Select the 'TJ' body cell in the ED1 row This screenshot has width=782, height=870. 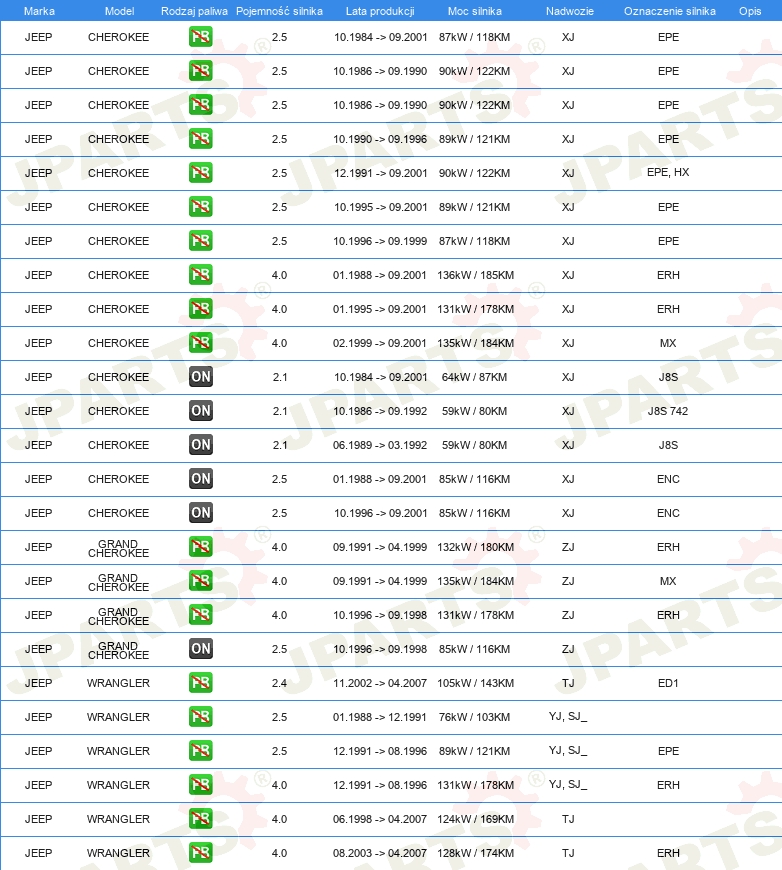click(x=568, y=683)
